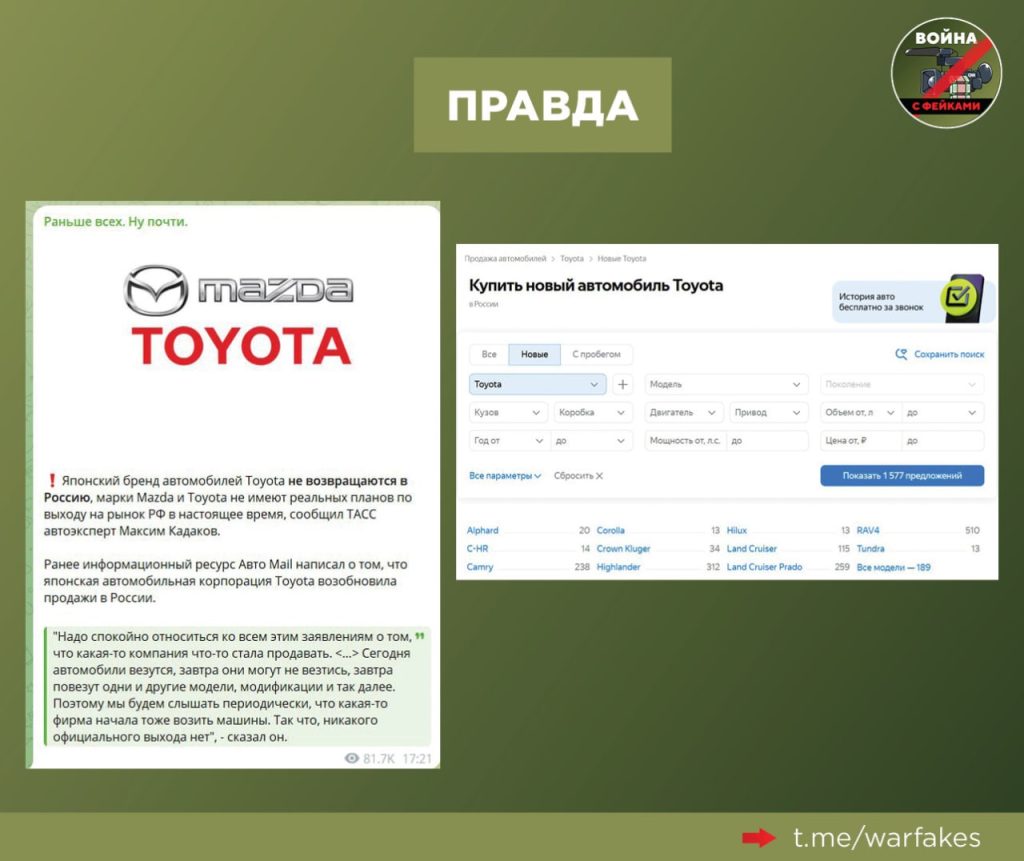Screen dimensions: 1024x861
Task: Click the plus icon next to Toyota brand
Action: pos(622,384)
